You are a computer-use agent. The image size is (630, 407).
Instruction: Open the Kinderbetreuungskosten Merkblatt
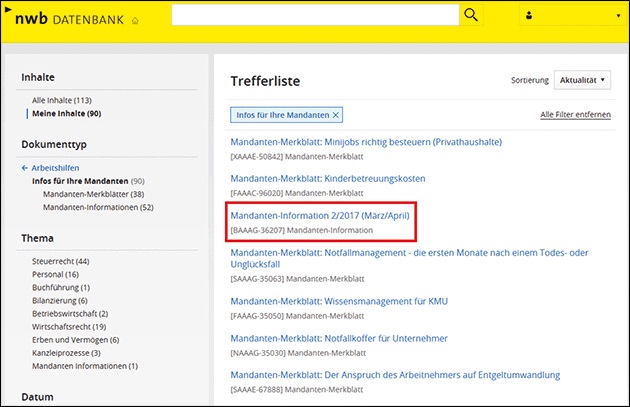pyautogui.click(x=328, y=178)
